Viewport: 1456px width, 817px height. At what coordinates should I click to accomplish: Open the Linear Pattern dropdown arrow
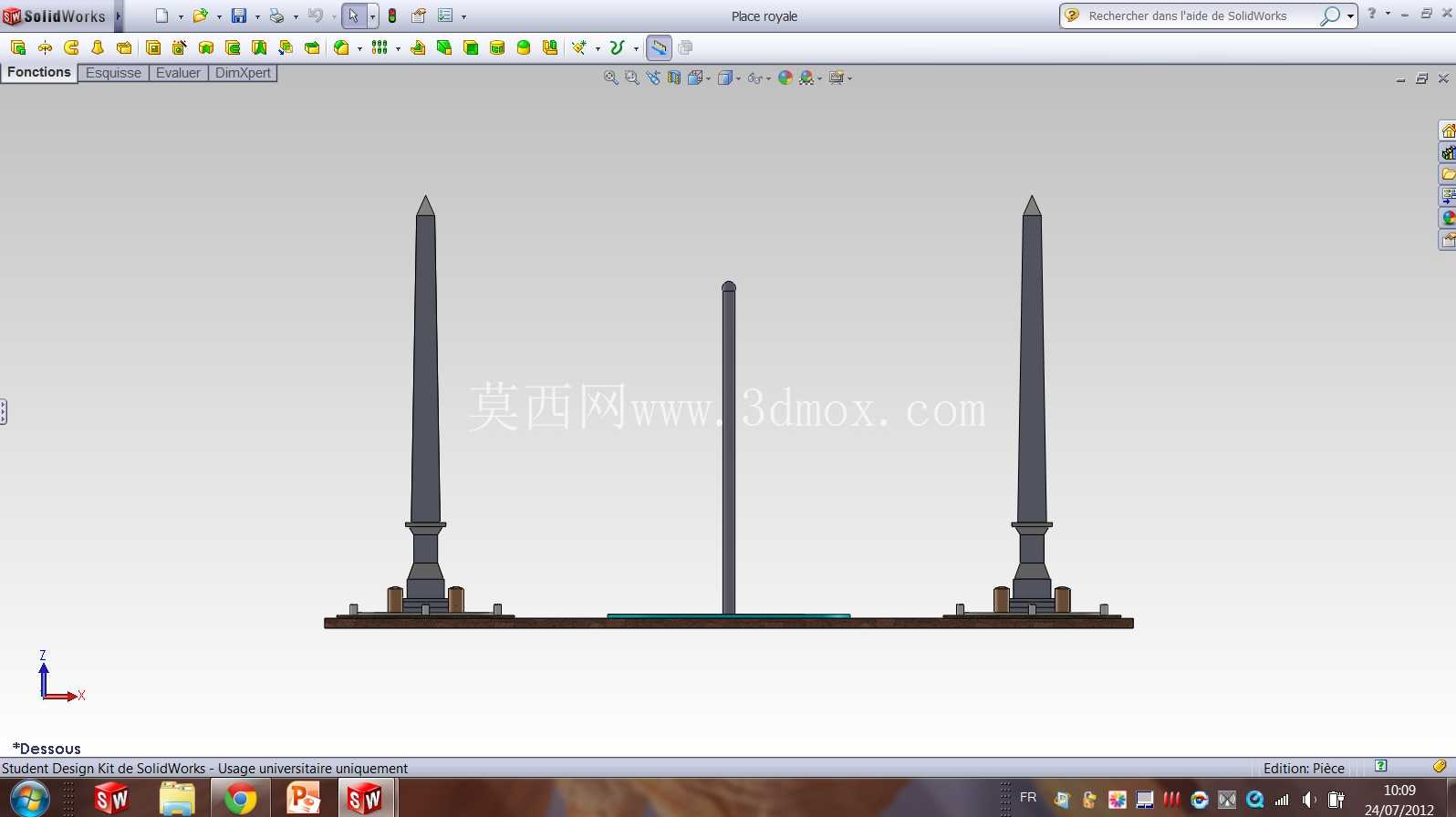click(x=398, y=48)
